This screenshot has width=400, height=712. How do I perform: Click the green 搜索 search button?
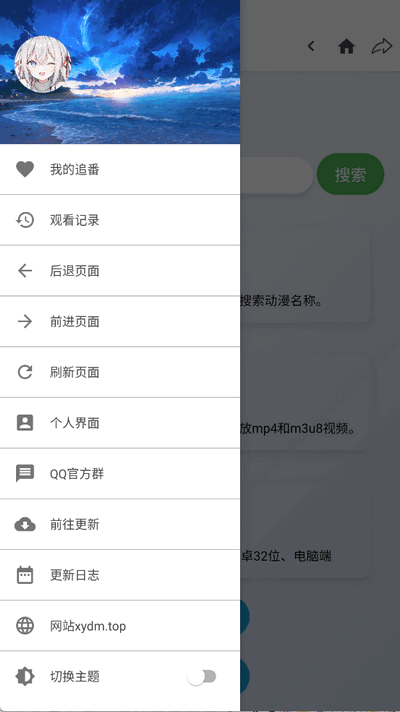(351, 174)
